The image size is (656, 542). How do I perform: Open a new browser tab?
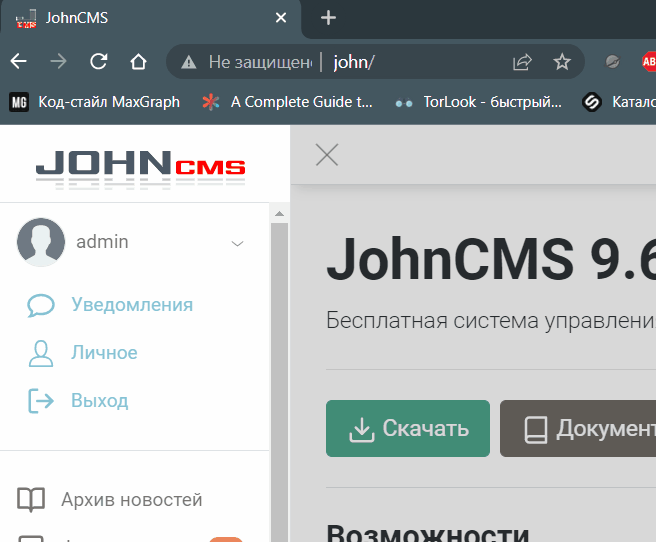328,17
